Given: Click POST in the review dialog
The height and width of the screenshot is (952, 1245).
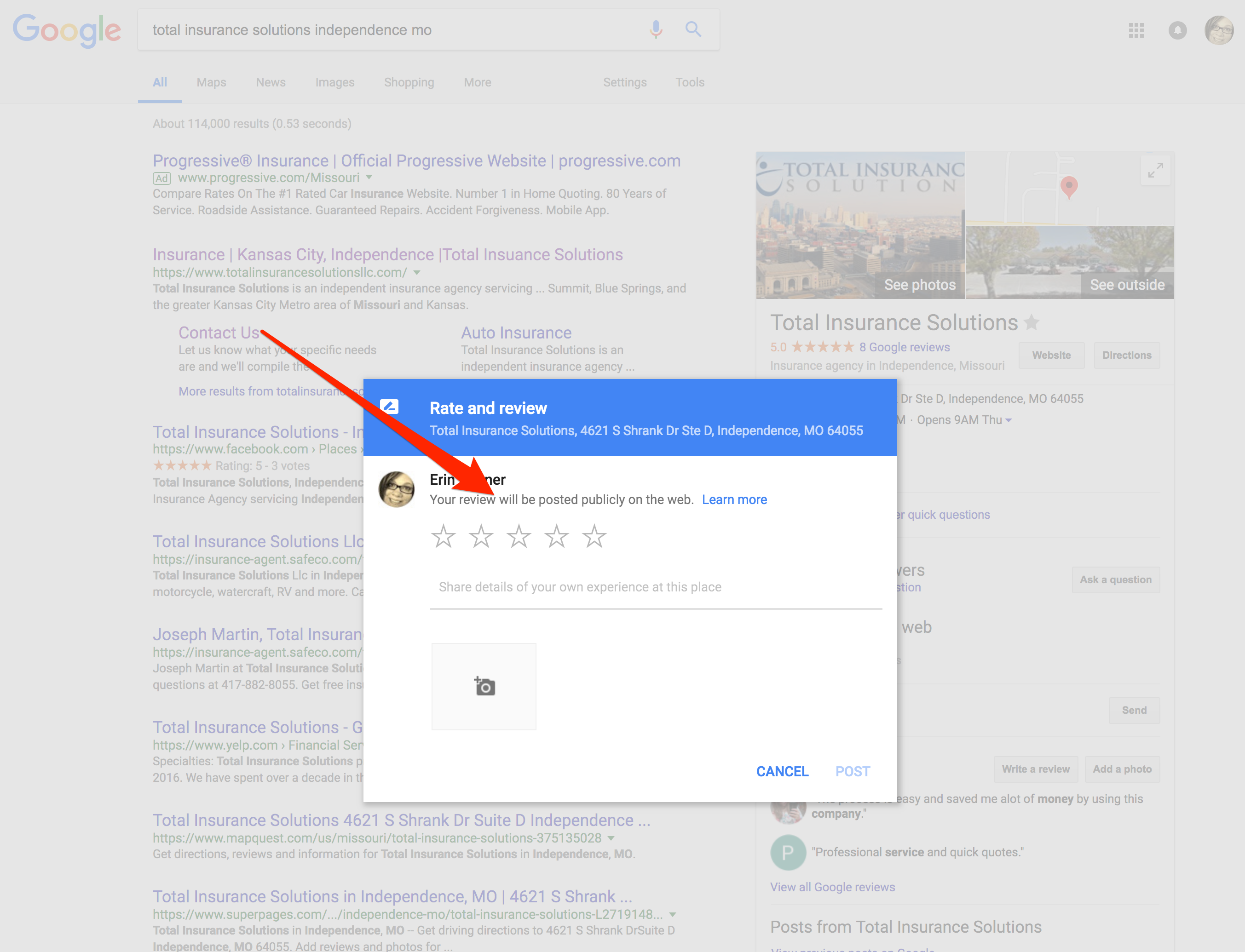Looking at the screenshot, I should point(853,771).
